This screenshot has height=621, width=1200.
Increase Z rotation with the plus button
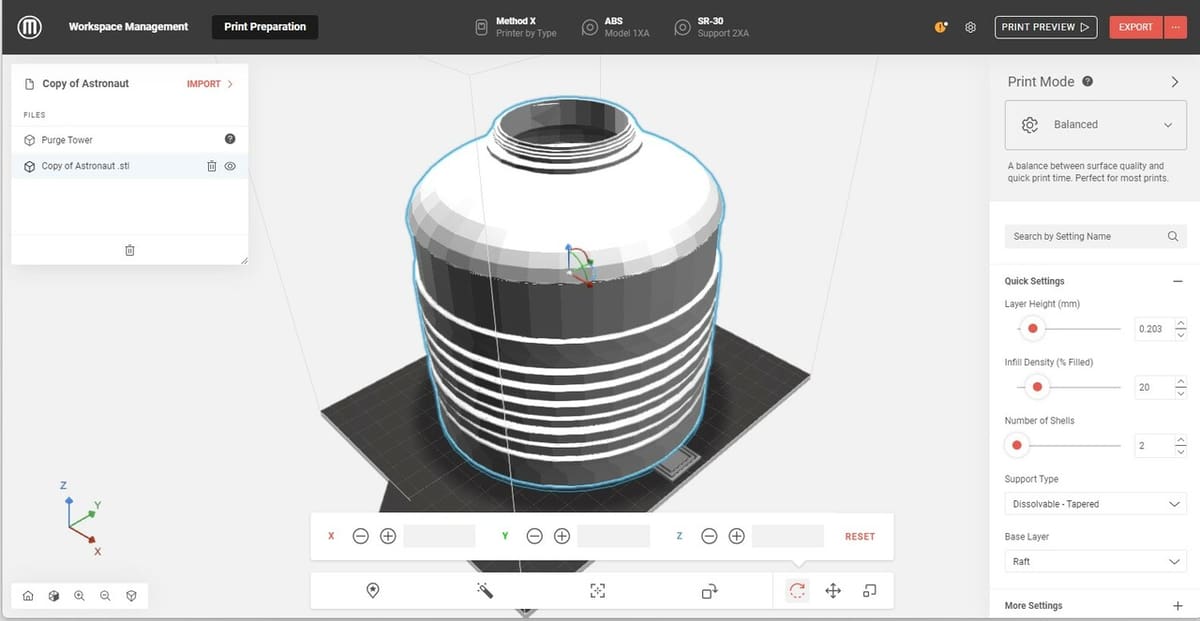tap(736, 536)
